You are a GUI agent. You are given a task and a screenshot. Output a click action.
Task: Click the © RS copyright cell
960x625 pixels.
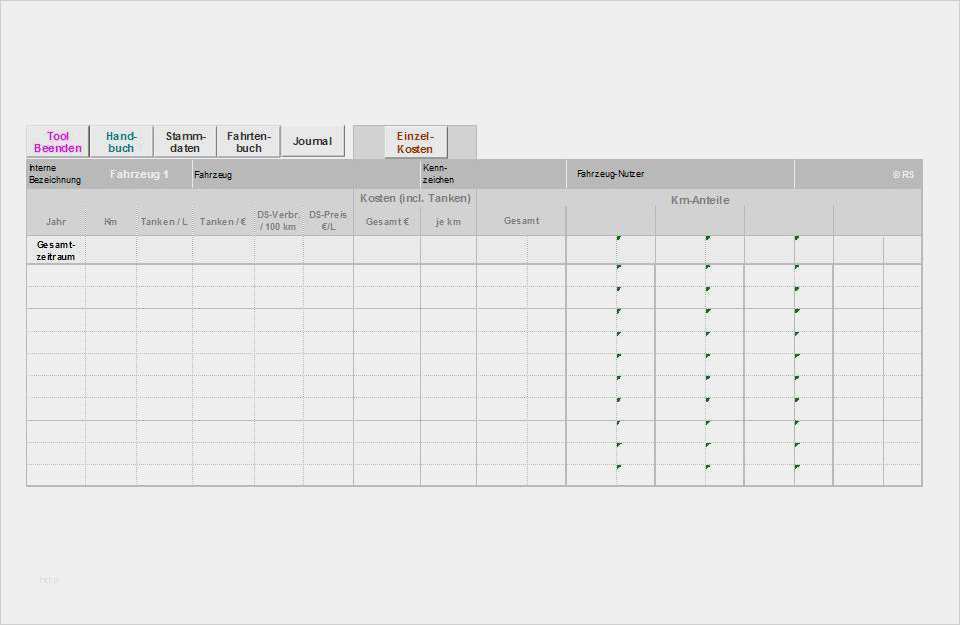(903, 174)
